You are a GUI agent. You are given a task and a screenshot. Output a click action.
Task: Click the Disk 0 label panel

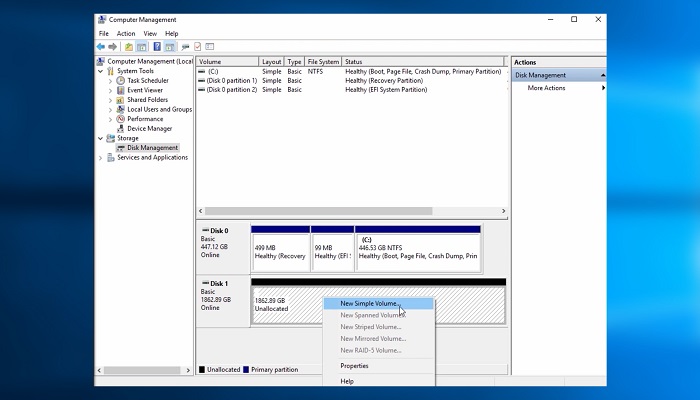tap(223, 248)
